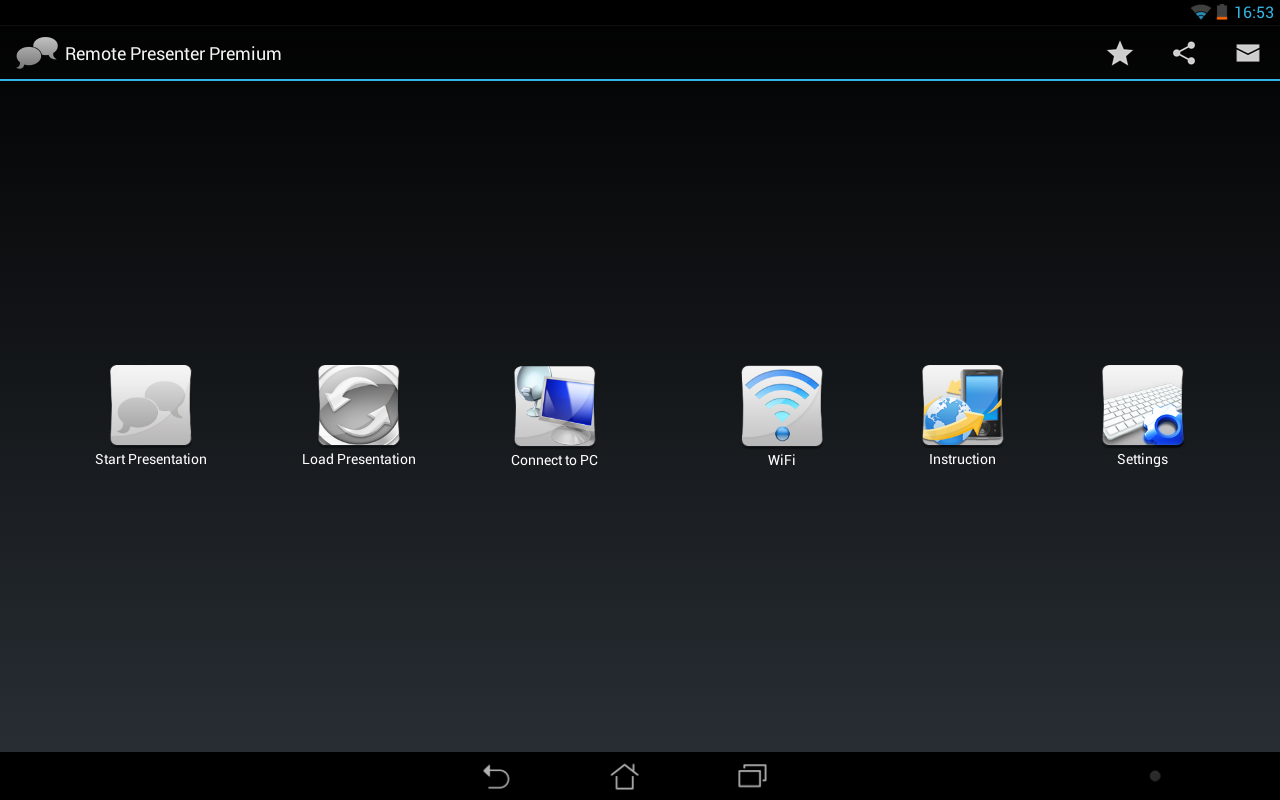
Task: Tap the "WiFi" label
Action: (x=782, y=460)
